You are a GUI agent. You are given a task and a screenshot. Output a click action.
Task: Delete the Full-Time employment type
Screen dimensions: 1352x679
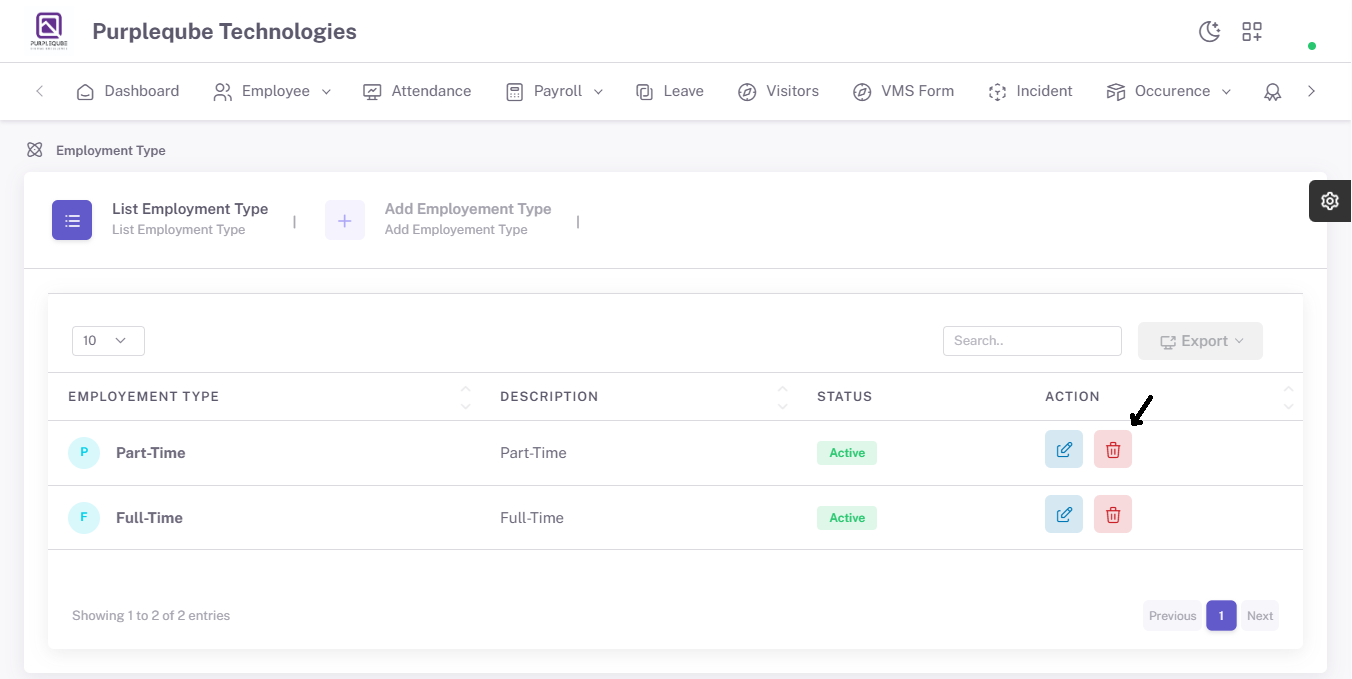click(x=1113, y=515)
